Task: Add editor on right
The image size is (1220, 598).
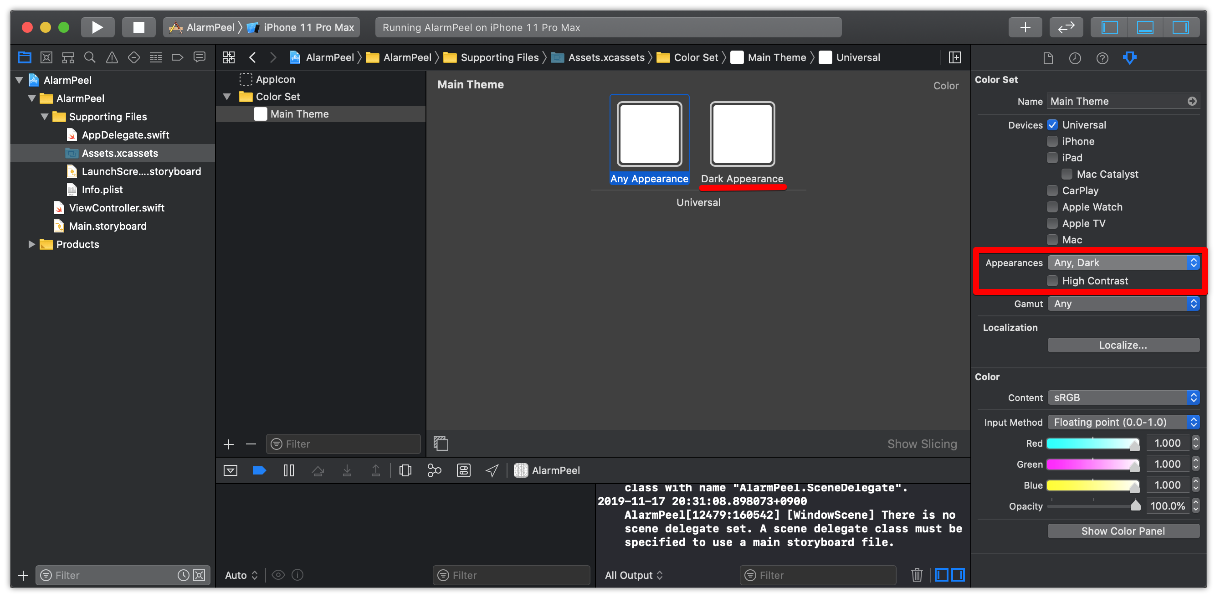Action: [x=955, y=58]
